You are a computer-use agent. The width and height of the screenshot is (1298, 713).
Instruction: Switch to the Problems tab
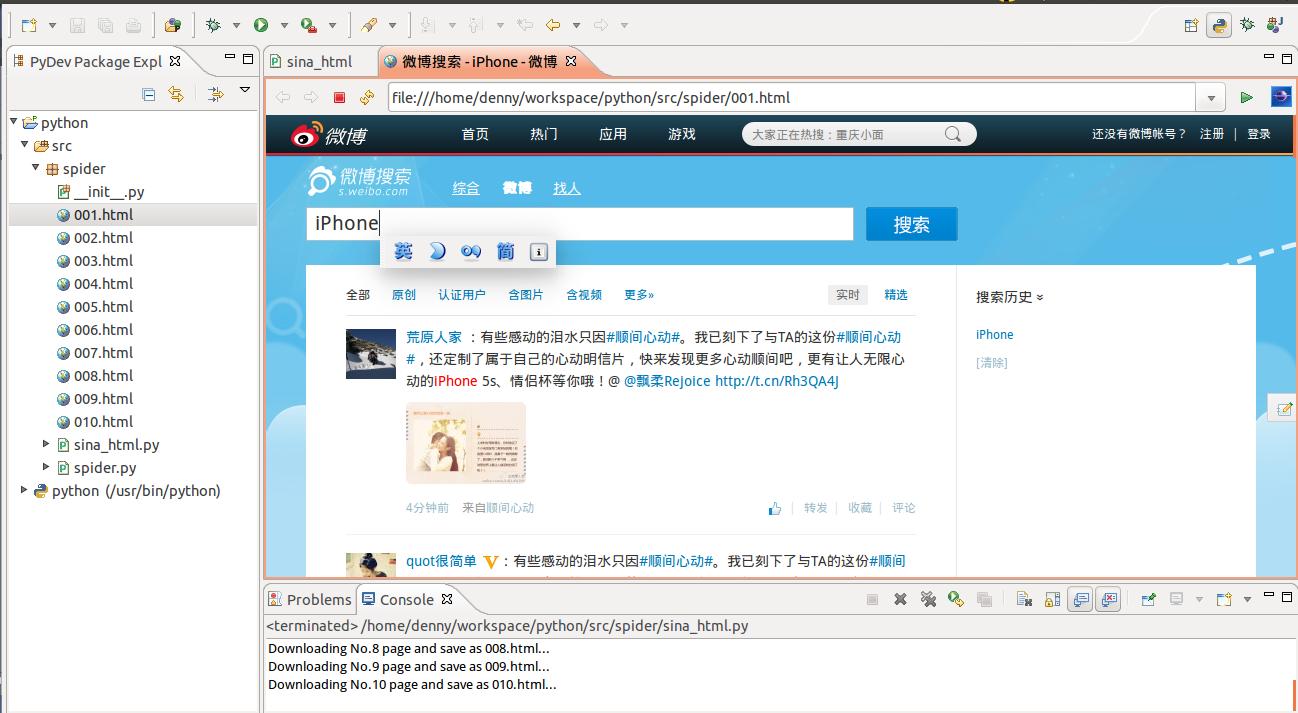coord(310,599)
